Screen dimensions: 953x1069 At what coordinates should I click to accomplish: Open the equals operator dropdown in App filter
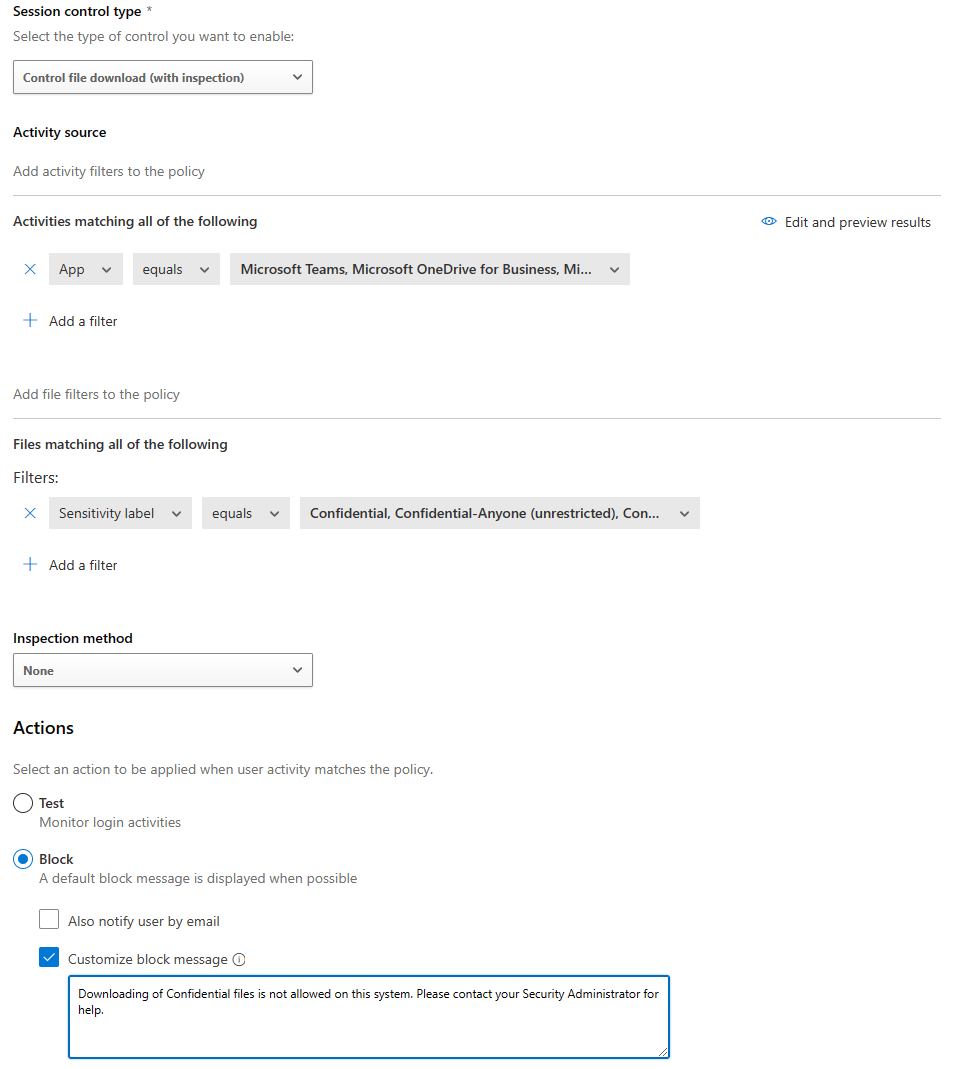tap(177, 269)
